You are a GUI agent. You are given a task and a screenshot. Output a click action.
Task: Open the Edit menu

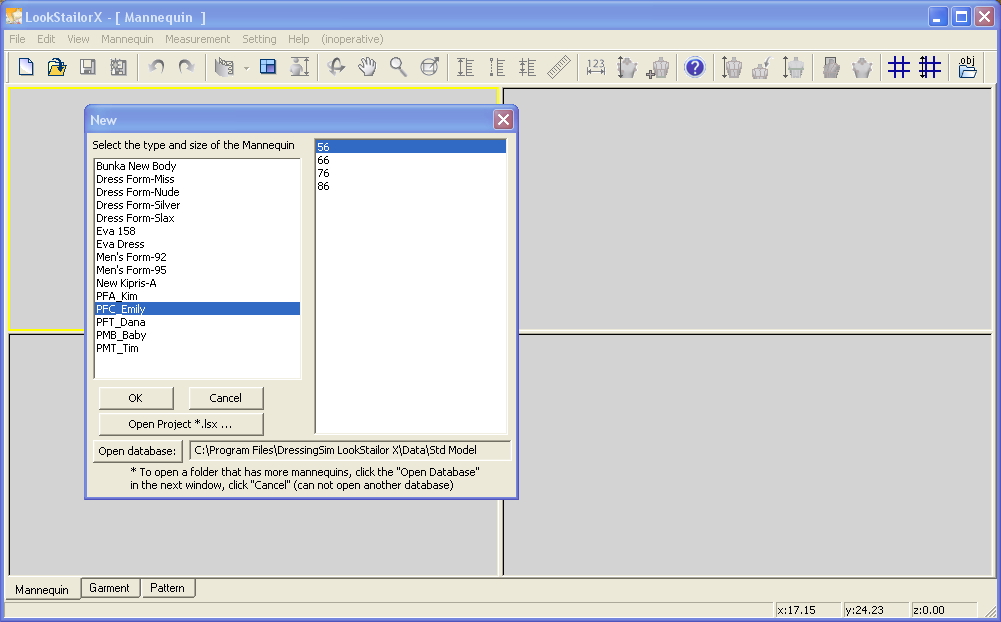click(x=46, y=39)
